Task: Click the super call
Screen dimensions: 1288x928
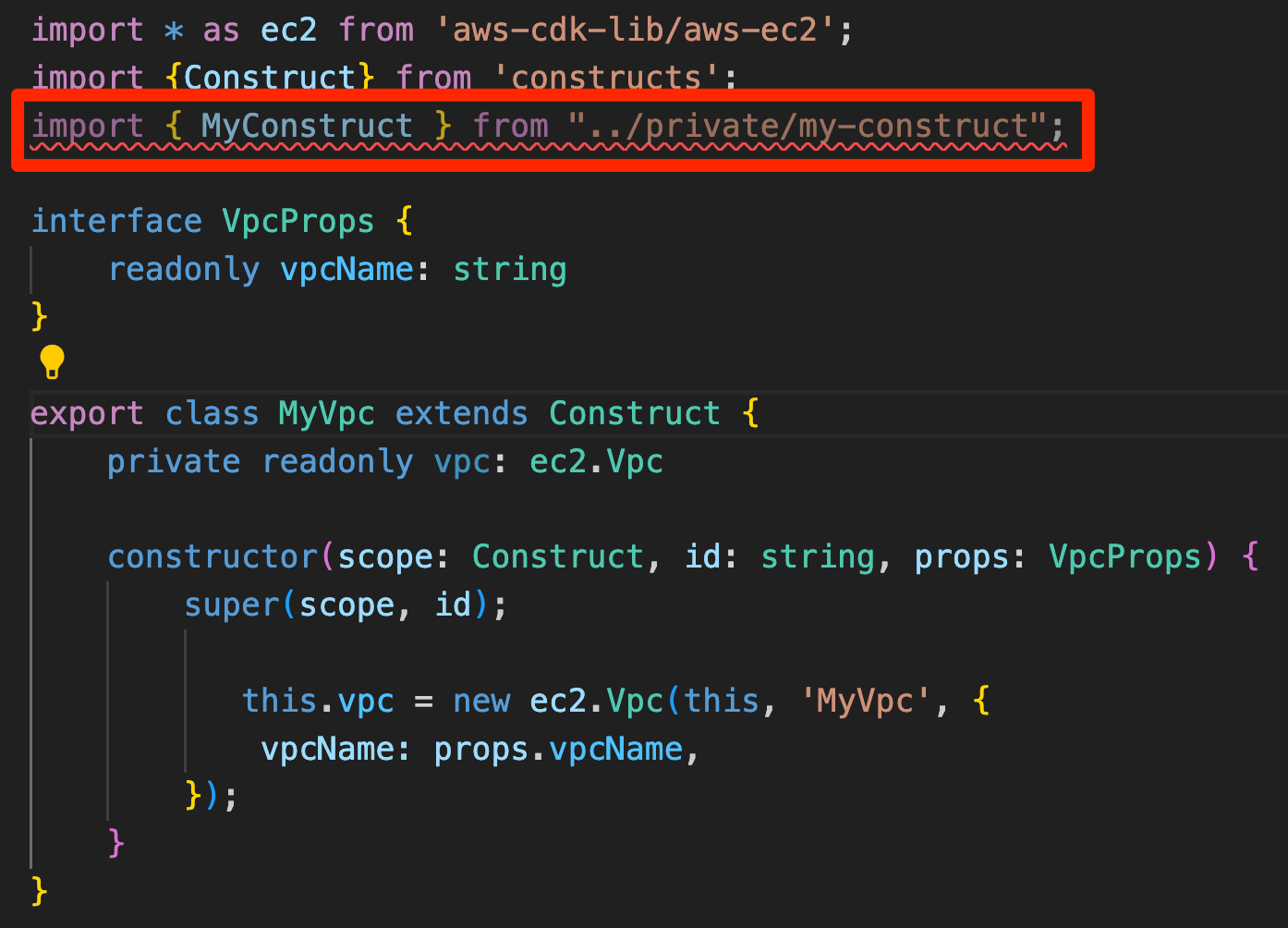Action: (232, 604)
